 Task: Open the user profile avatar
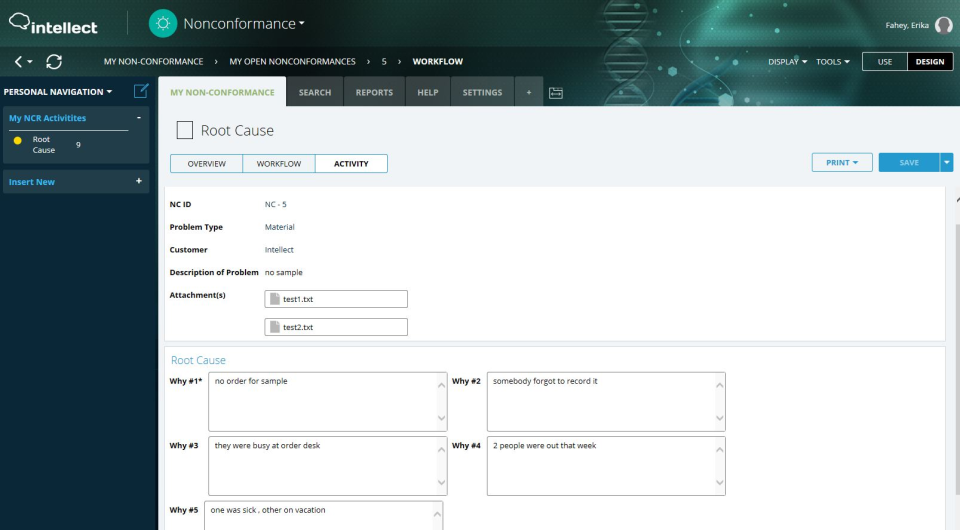pyautogui.click(x=943, y=25)
